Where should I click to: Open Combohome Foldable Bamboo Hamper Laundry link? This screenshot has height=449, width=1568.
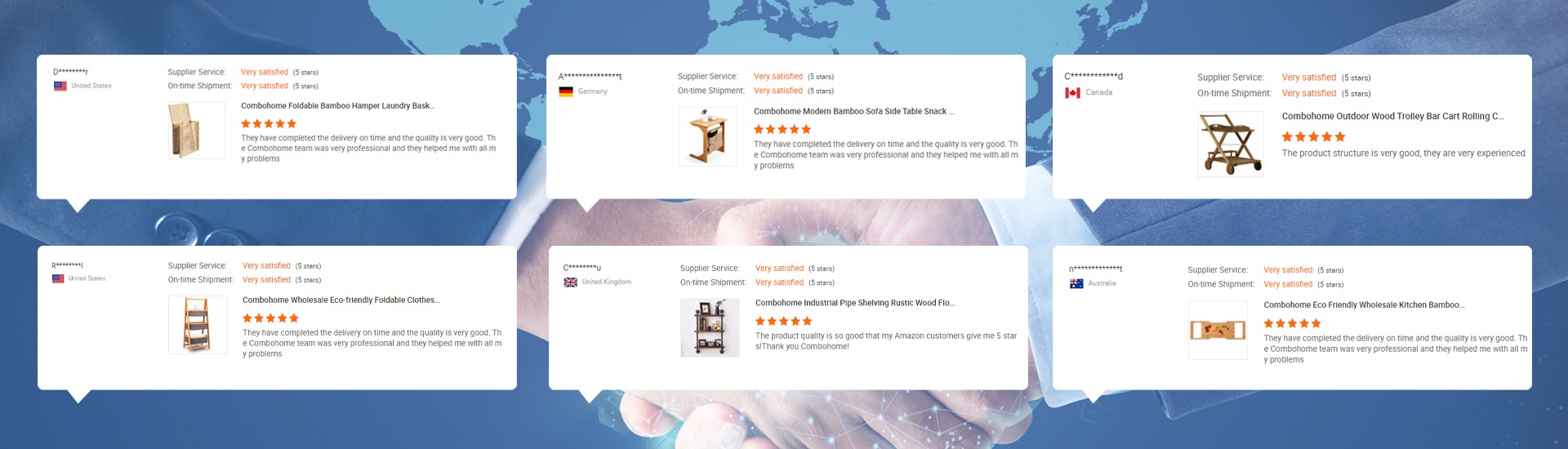337,106
